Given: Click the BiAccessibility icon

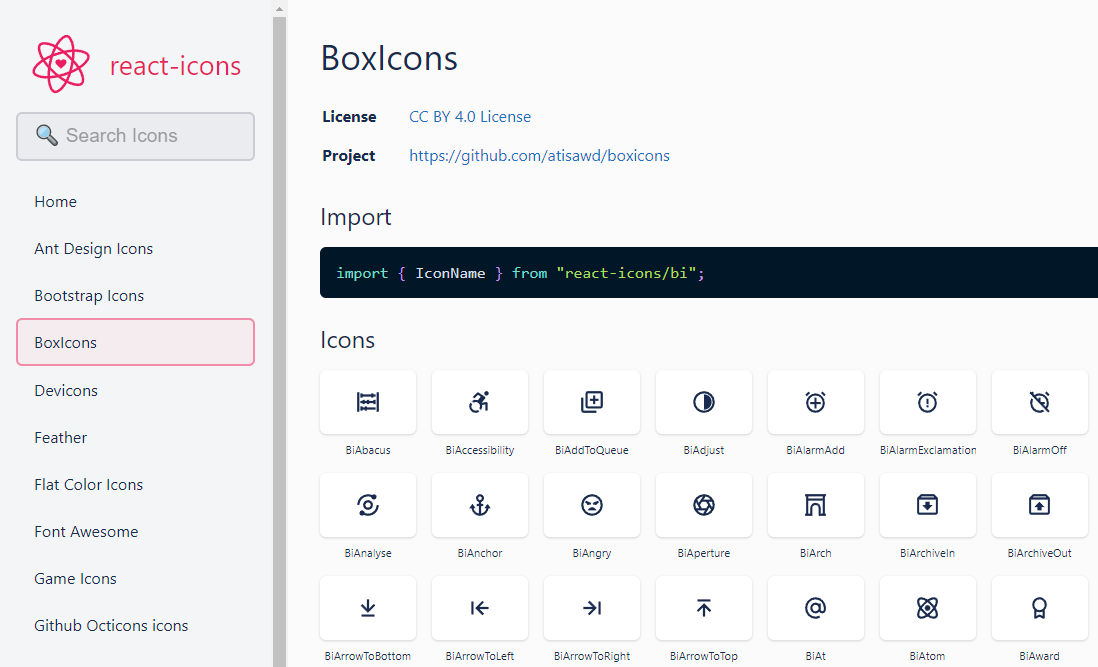Looking at the screenshot, I should click(479, 402).
